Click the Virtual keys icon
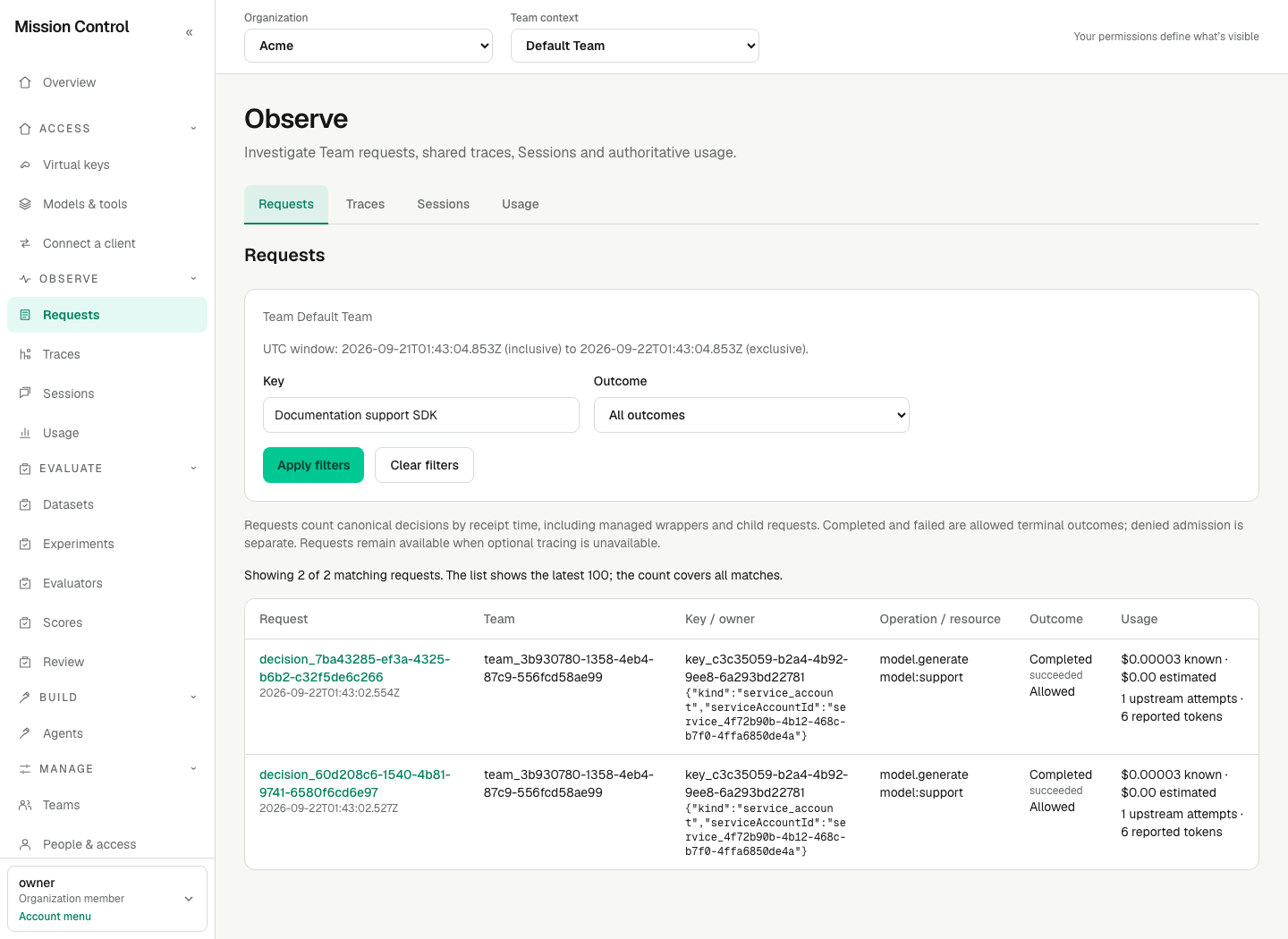 click(25, 165)
